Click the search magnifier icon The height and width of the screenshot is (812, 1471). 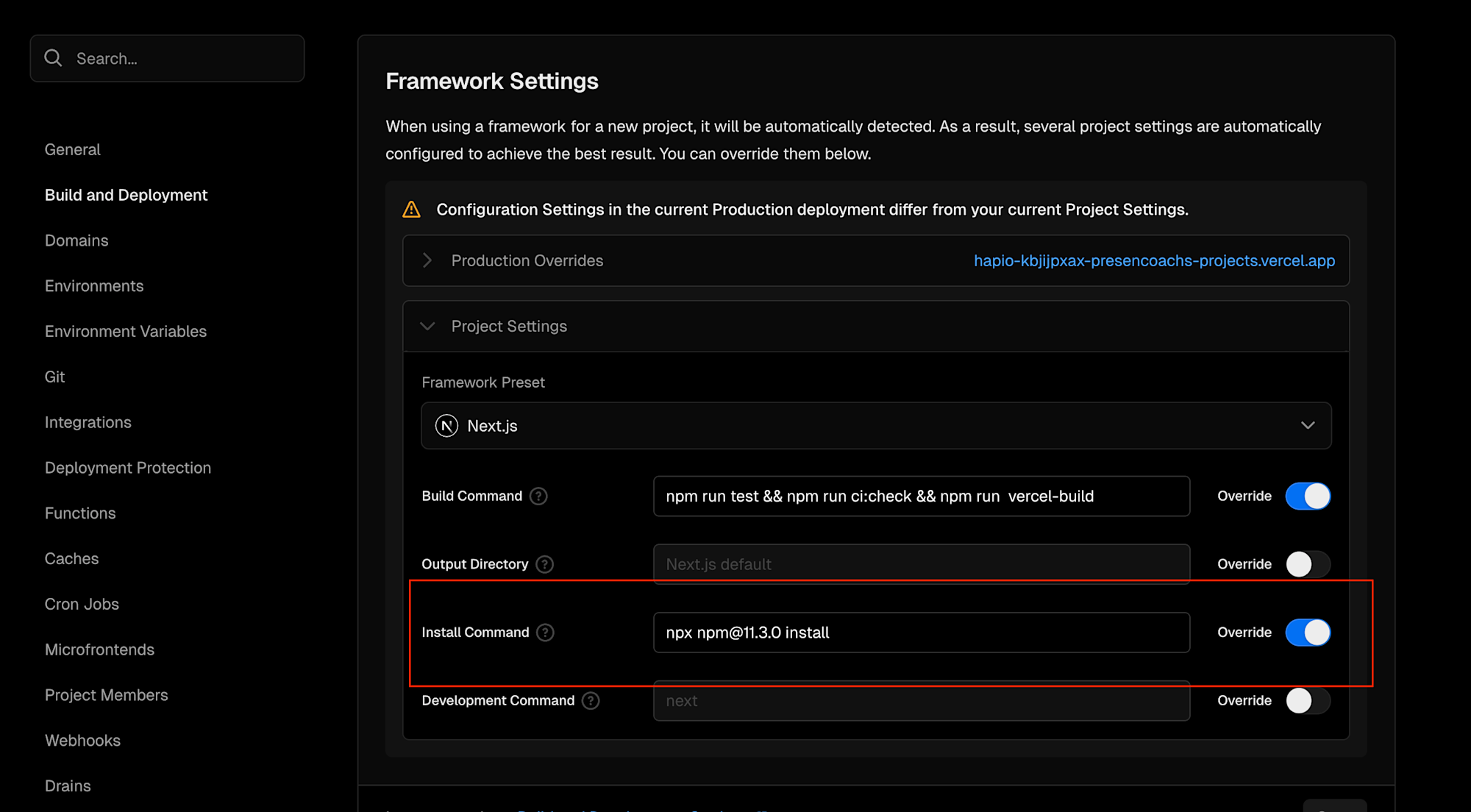(53, 58)
